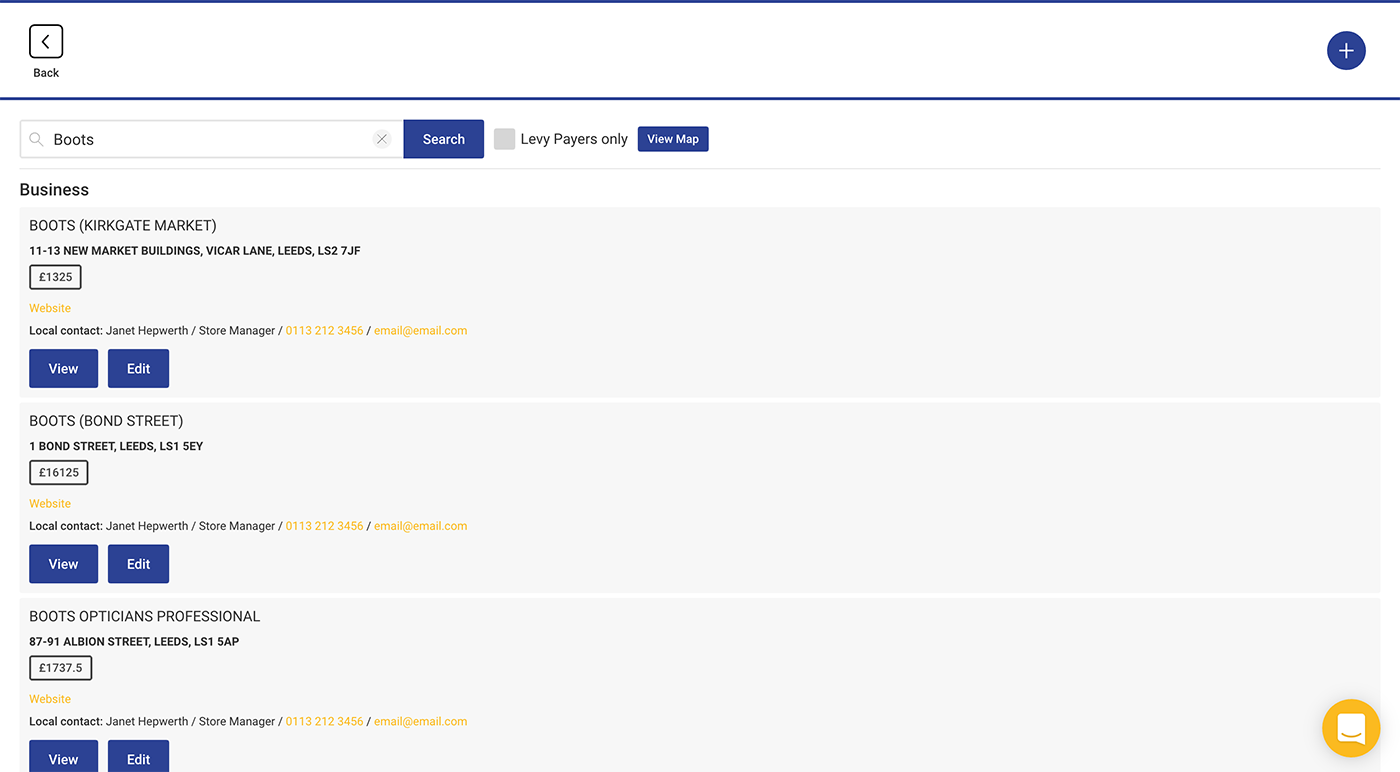The height and width of the screenshot is (772, 1400).
Task: Call phone number for Boots (Kirkgate Market)
Action: 325,330
